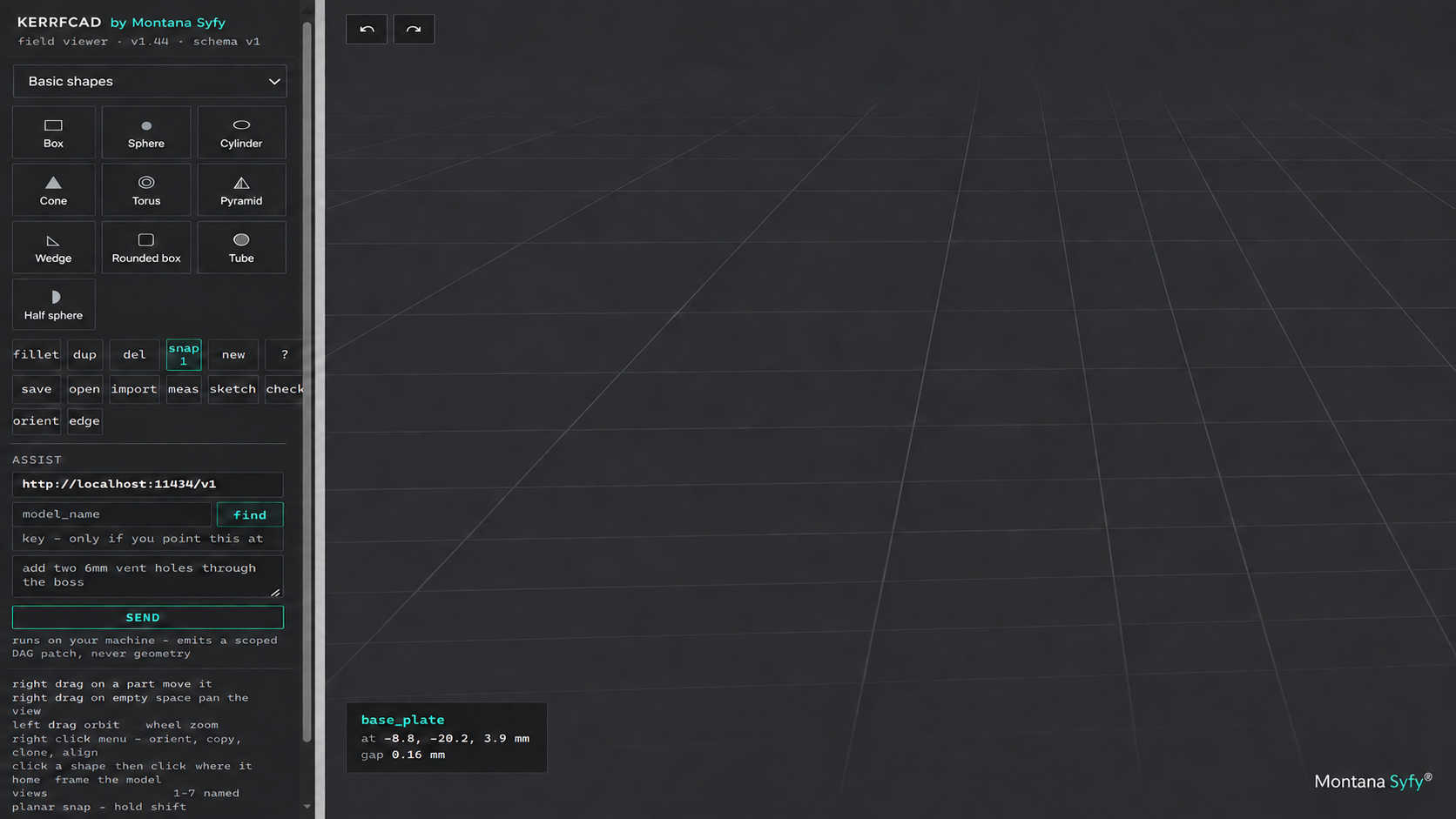Click the redo arrow button
The image size is (1456, 819).
(414, 29)
